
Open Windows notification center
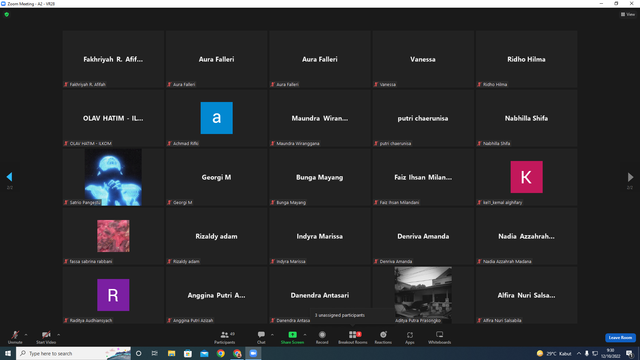pyautogui.click(x=630, y=353)
